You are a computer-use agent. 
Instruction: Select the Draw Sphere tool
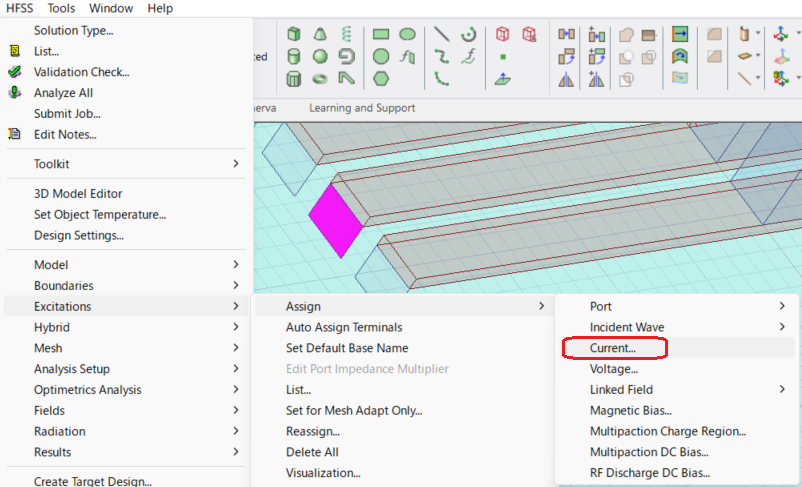coord(320,56)
